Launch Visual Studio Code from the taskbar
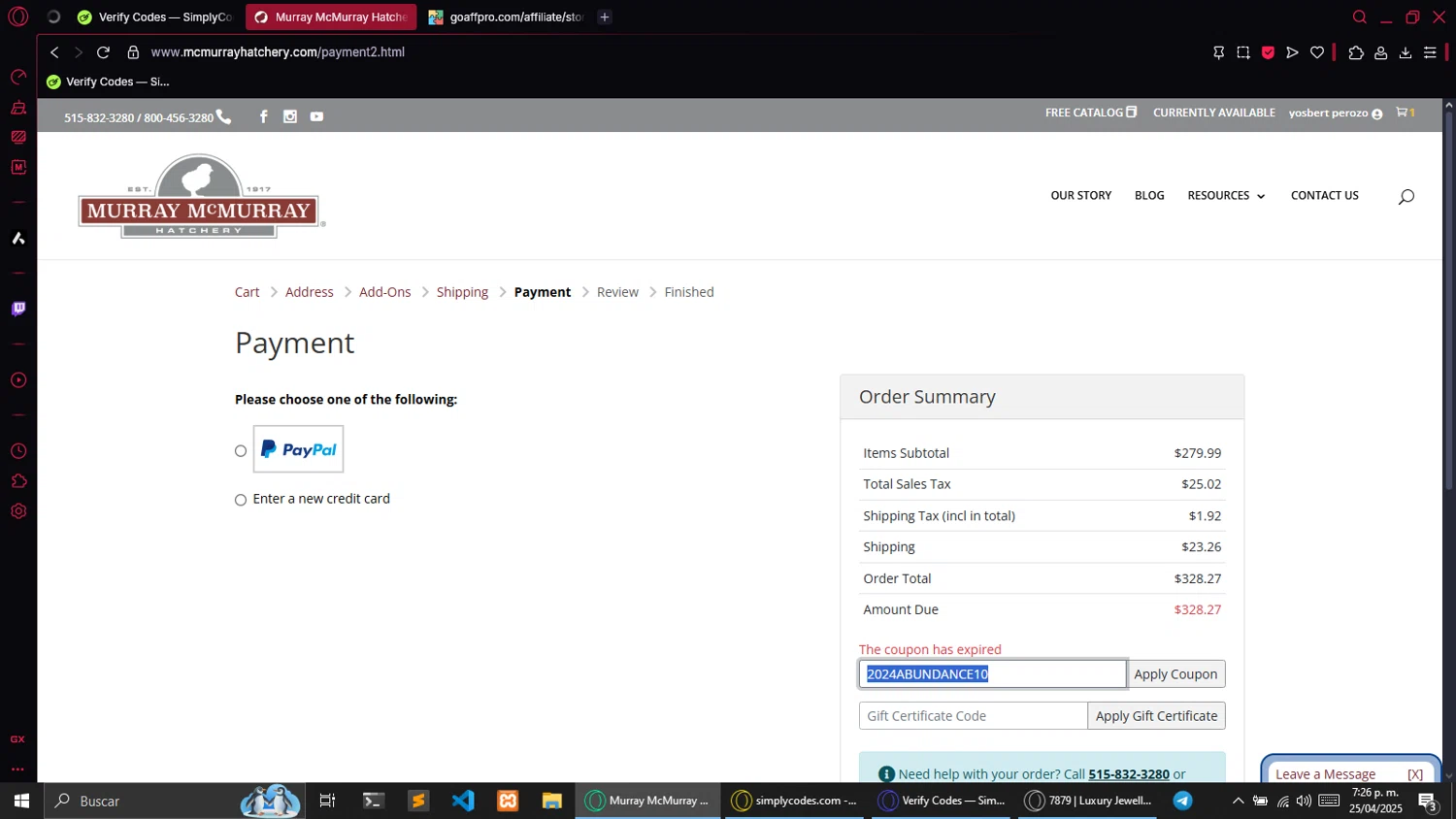The height and width of the screenshot is (819, 1456). pyautogui.click(x=463, y=801)
